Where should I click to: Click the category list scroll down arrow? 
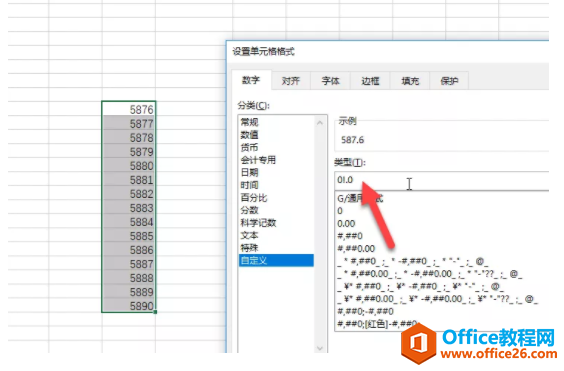click(x=320, y=348)
